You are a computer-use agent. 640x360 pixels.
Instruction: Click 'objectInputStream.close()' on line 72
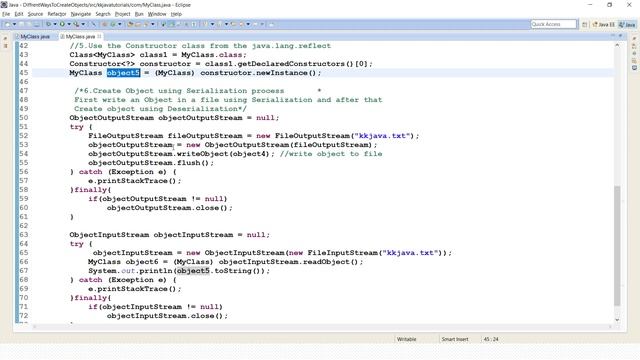164,316
